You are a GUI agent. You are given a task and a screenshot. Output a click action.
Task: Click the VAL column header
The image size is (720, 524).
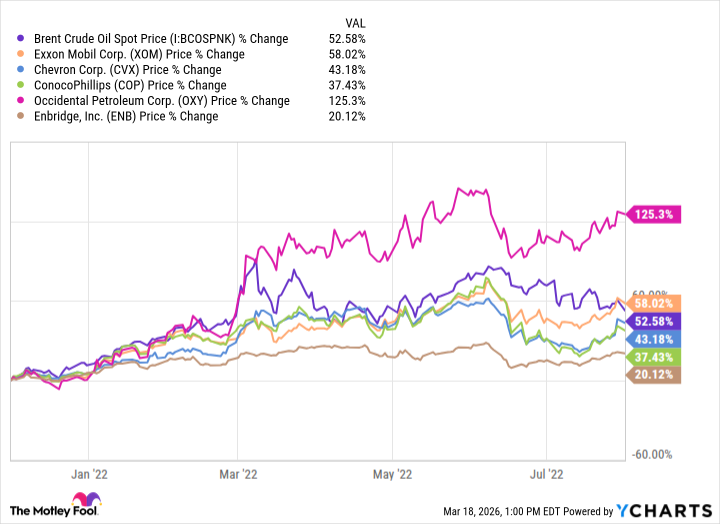353,24
